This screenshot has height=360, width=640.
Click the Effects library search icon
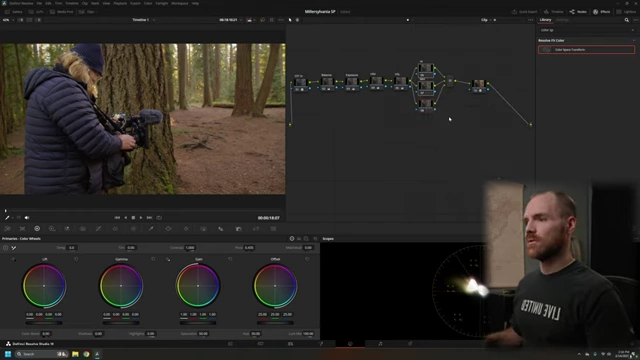point(627,20)
